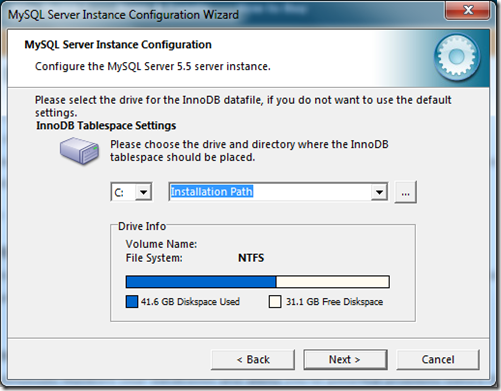The image size is (501, 391).
Task: Click the NTFS file system value
Action: [251, 258]
